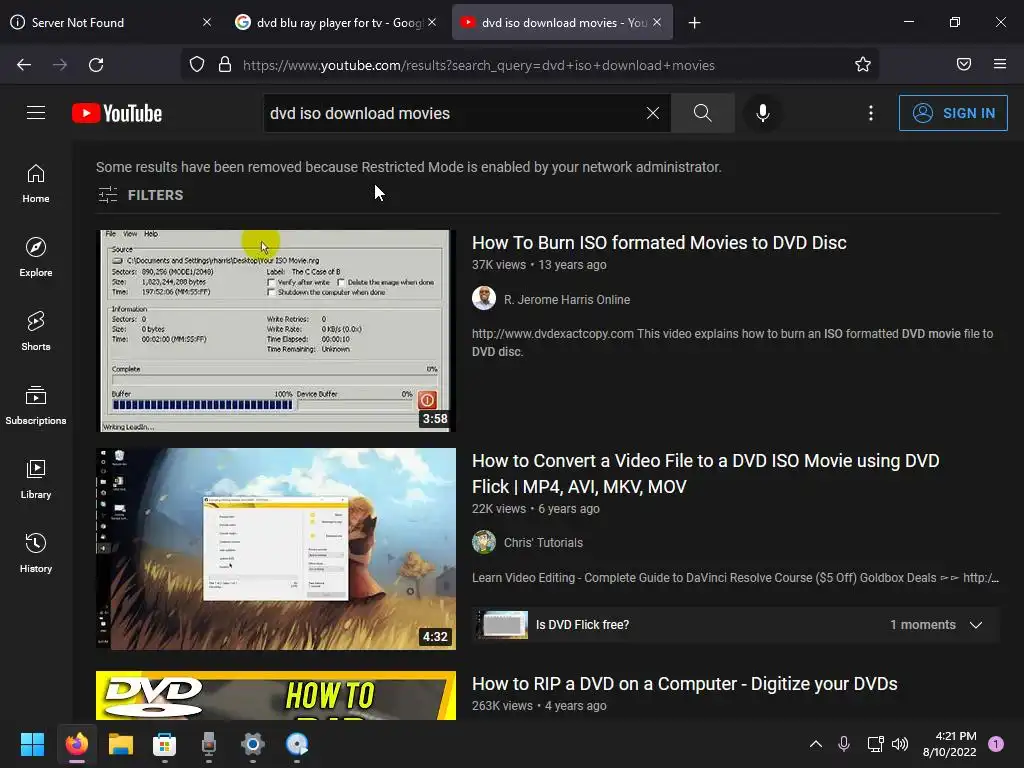The height and width of the screenshot is (768, 1024).
Task: Click the 263K views 4 years ago text
Action: (x=539, y=706)
